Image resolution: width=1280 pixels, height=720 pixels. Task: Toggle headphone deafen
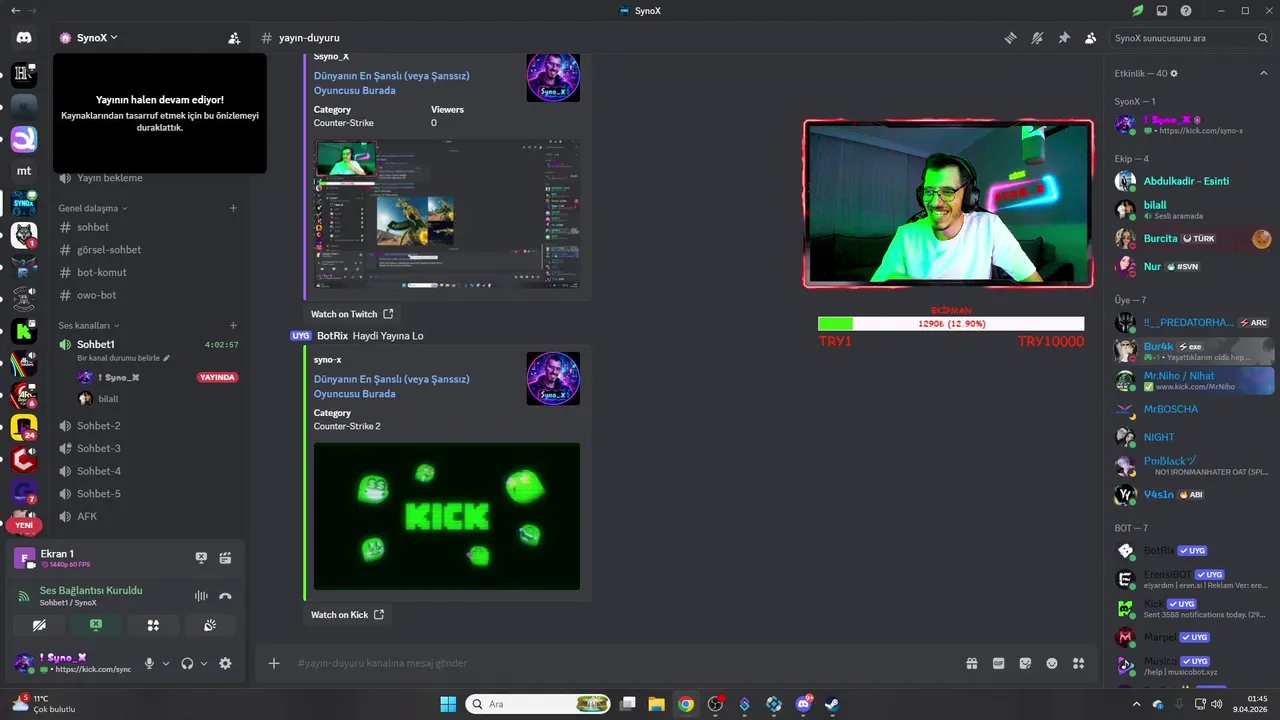pos(187,663)
